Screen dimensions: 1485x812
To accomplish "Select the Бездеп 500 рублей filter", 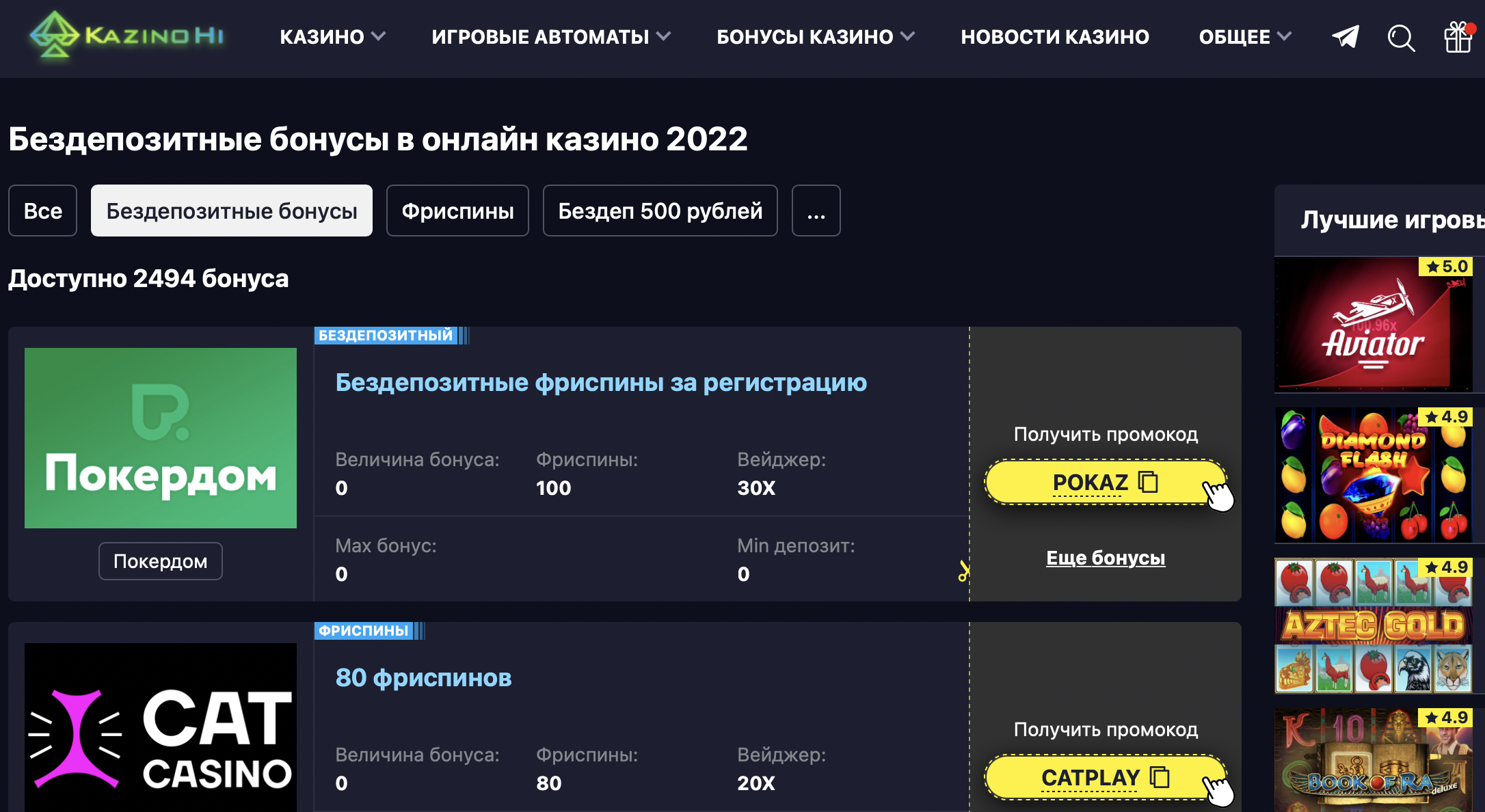I will [x=660, y=211].
